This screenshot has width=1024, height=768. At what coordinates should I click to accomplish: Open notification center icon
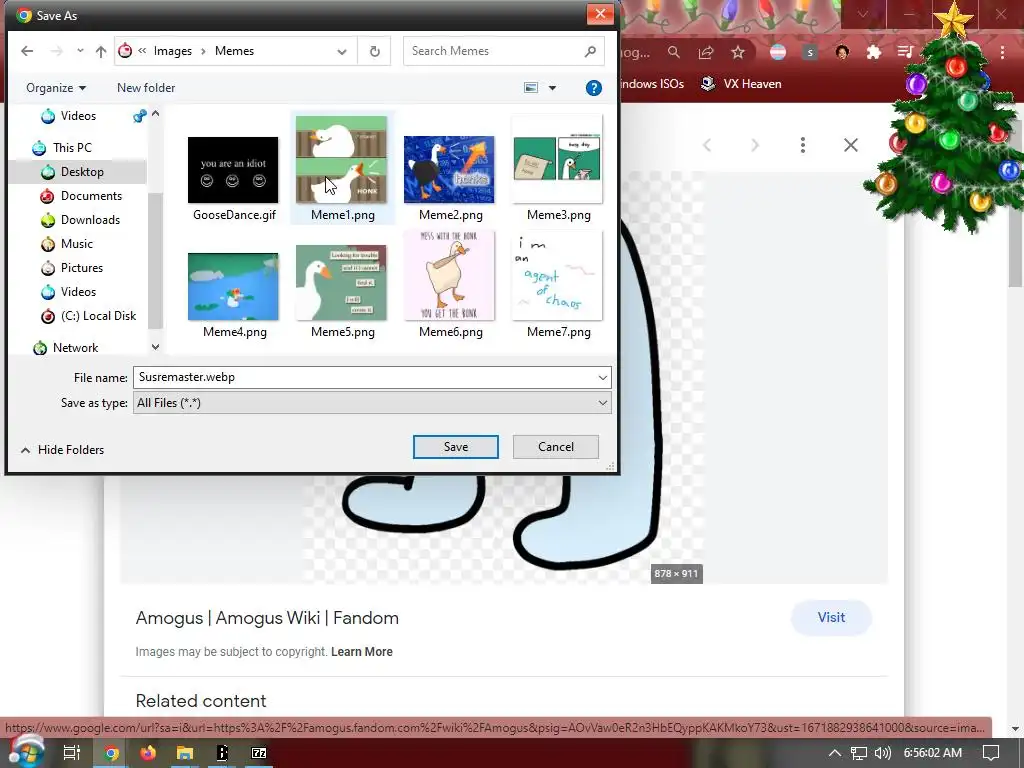point(991,753)
